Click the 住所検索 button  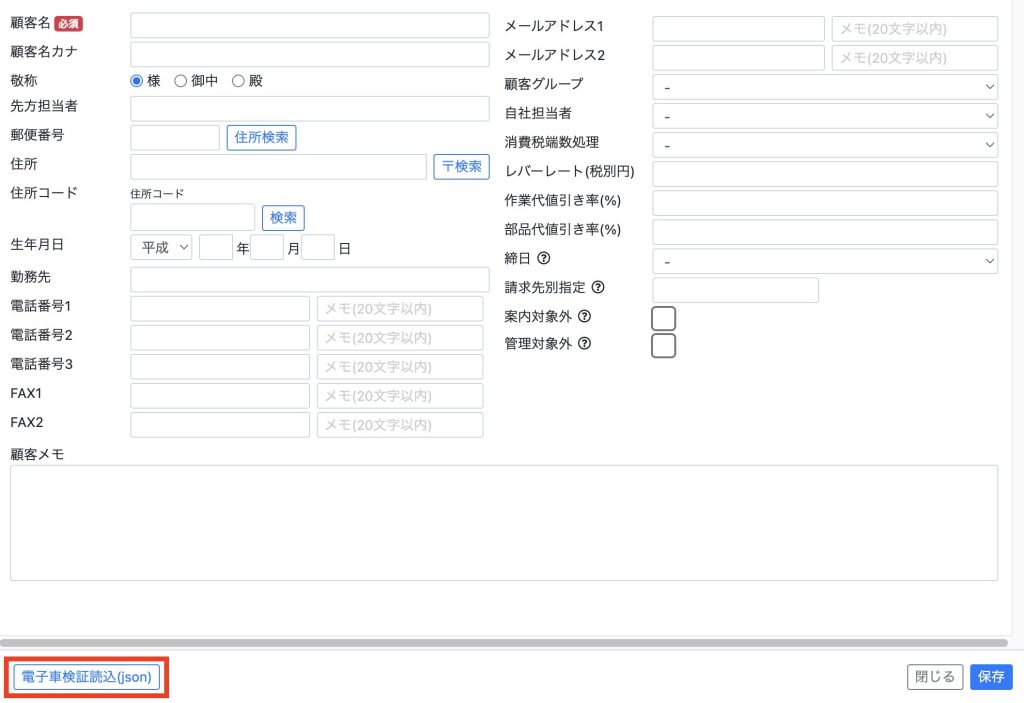click(x=261, y=138)
